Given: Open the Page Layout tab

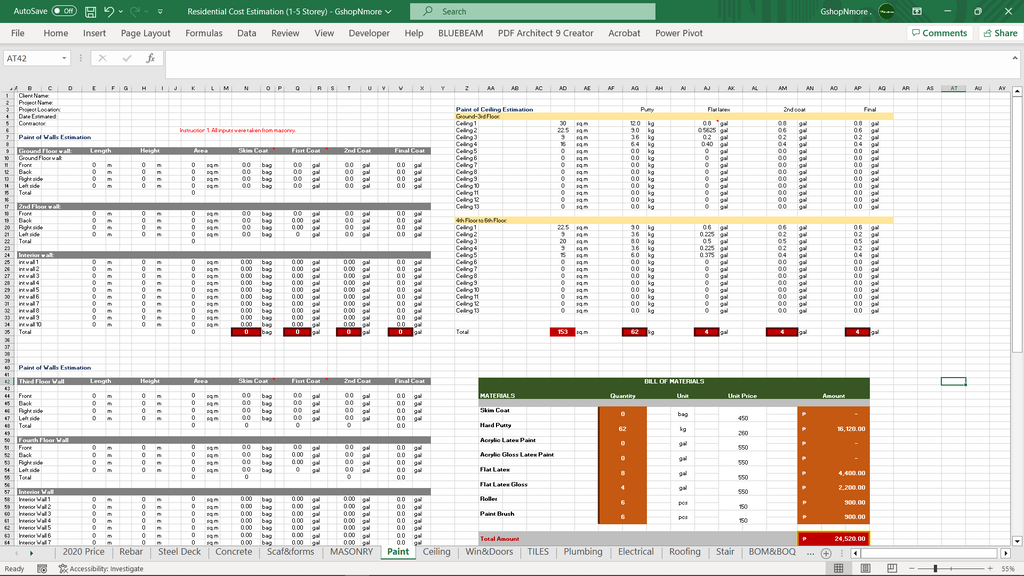Looking at the screenshot, I should point(145,33).
